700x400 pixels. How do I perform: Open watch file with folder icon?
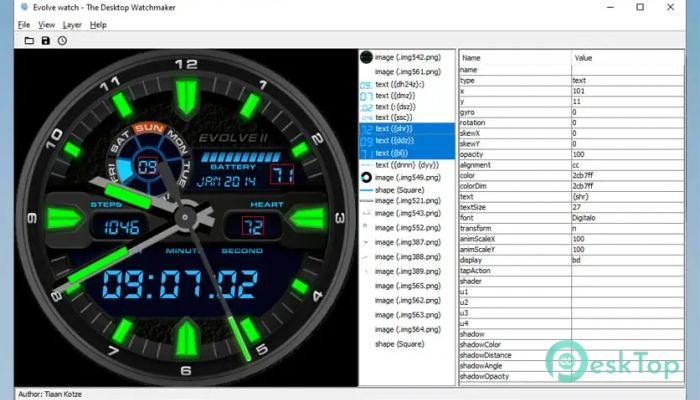pyautogui.click(x=29, y=41)
